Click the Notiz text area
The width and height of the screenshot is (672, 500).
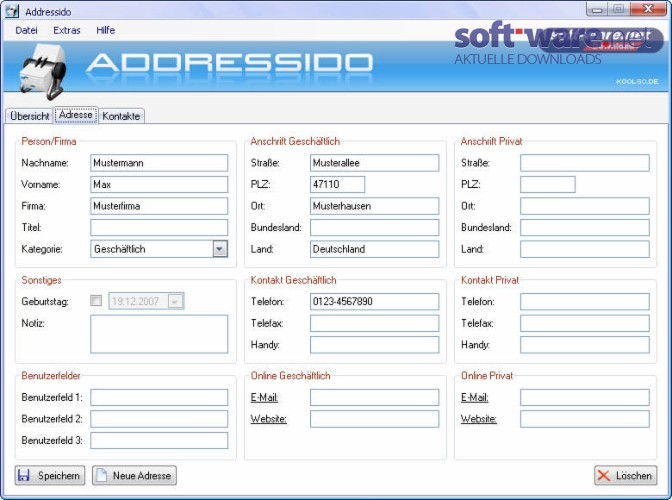pyautogui.click(x=159, y=334)
